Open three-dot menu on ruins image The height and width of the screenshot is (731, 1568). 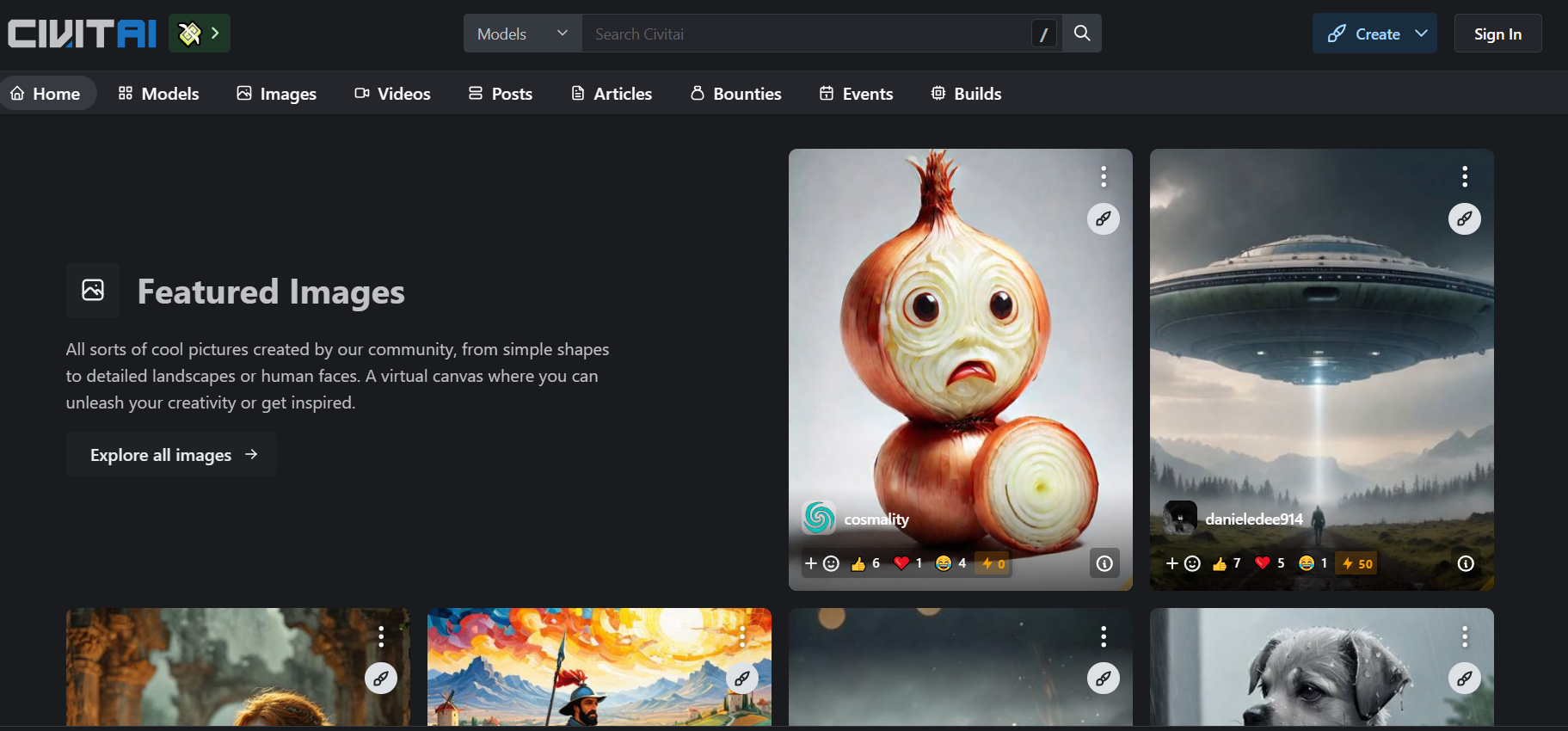pyautogui.click(x=381, y=636)
